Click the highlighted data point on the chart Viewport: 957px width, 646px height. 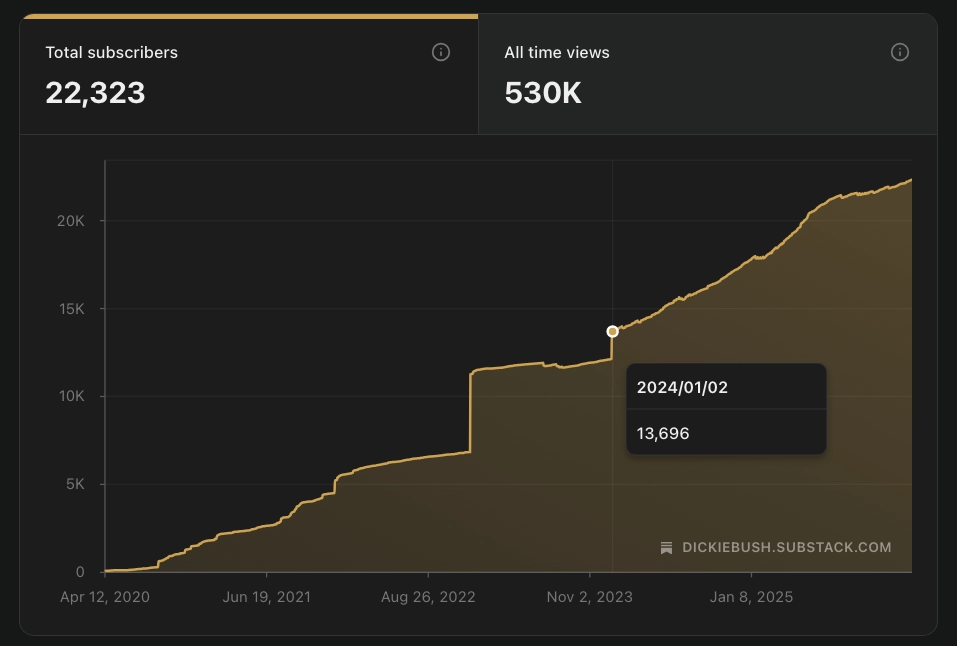click(x=612, y=332)
